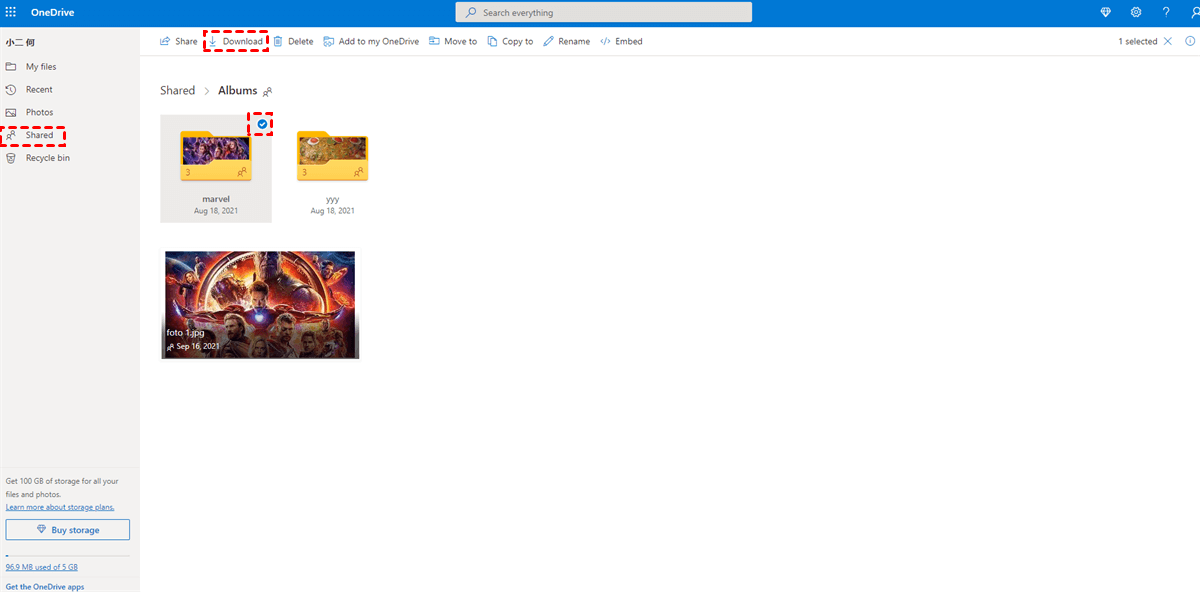Viewport: 1200px width, 592px height.
Task: Toggle the marvel folder selection checkmark
Action: tap(262, 124)
